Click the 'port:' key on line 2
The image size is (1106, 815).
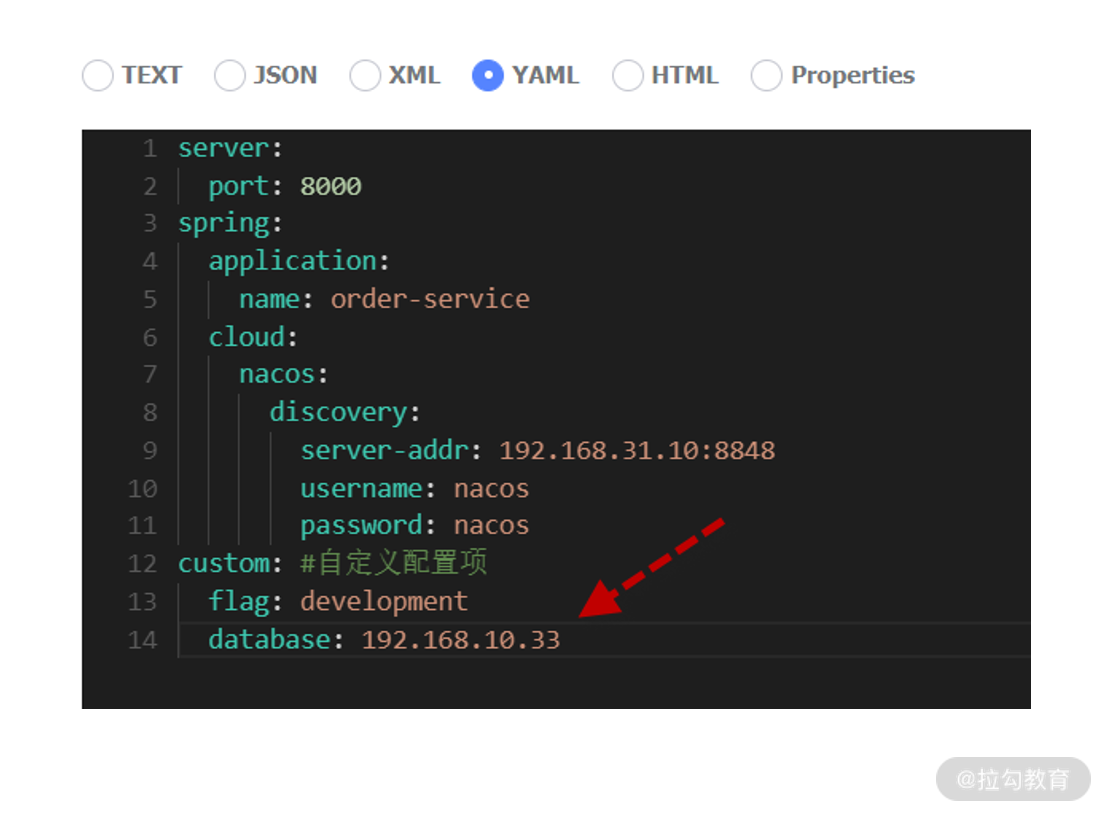point(245,187)
